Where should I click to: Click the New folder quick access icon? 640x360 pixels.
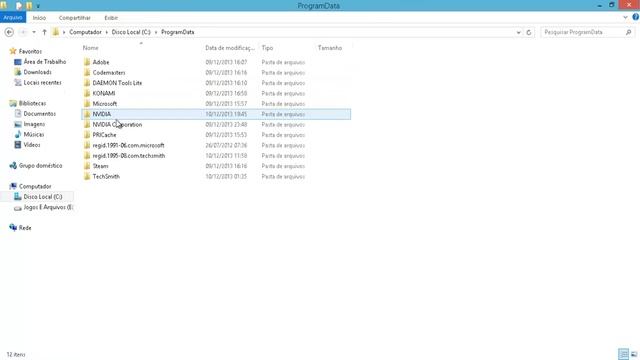29,6
